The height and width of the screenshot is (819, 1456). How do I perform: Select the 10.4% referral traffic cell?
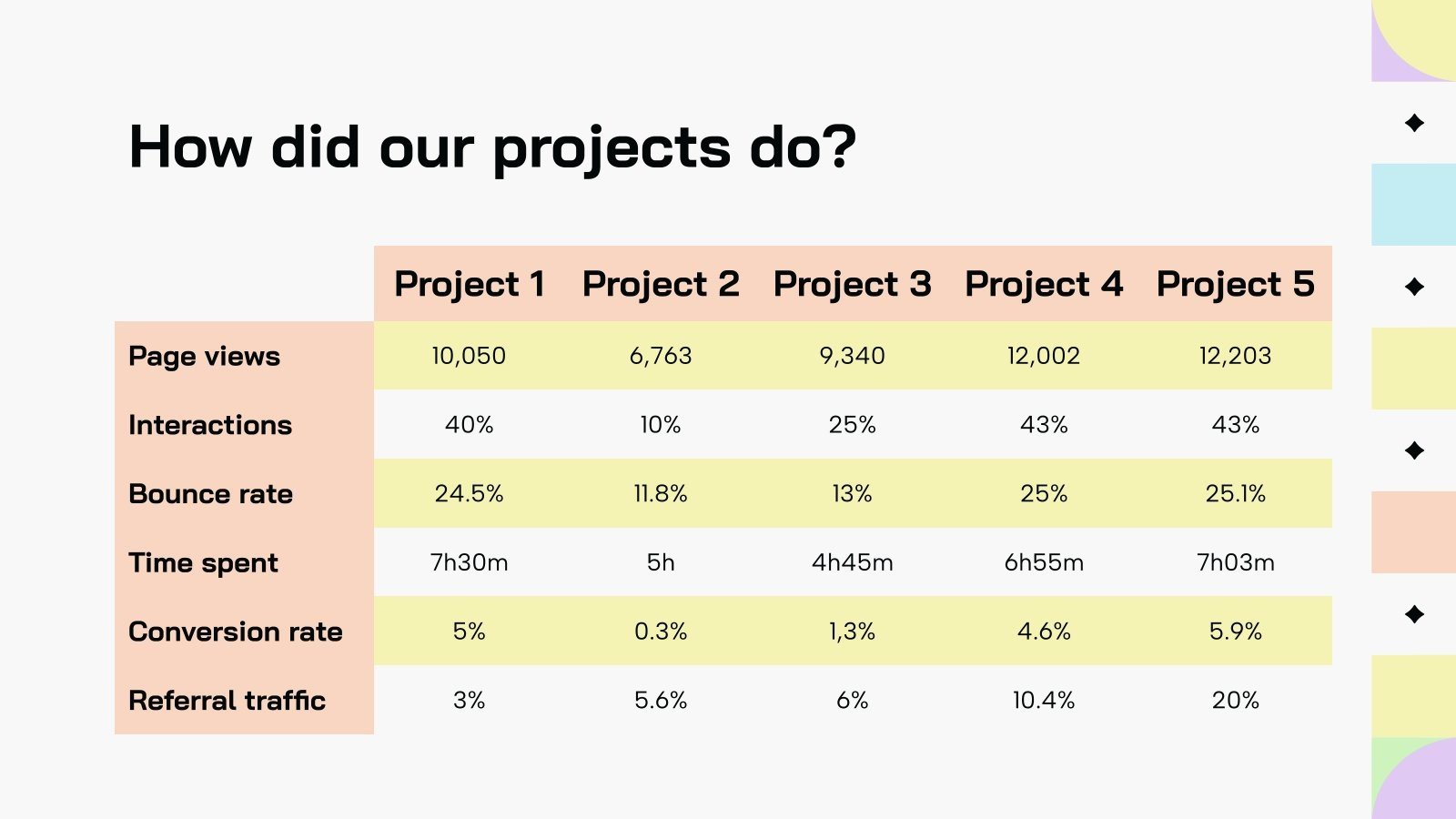(x=1044, y=701)
